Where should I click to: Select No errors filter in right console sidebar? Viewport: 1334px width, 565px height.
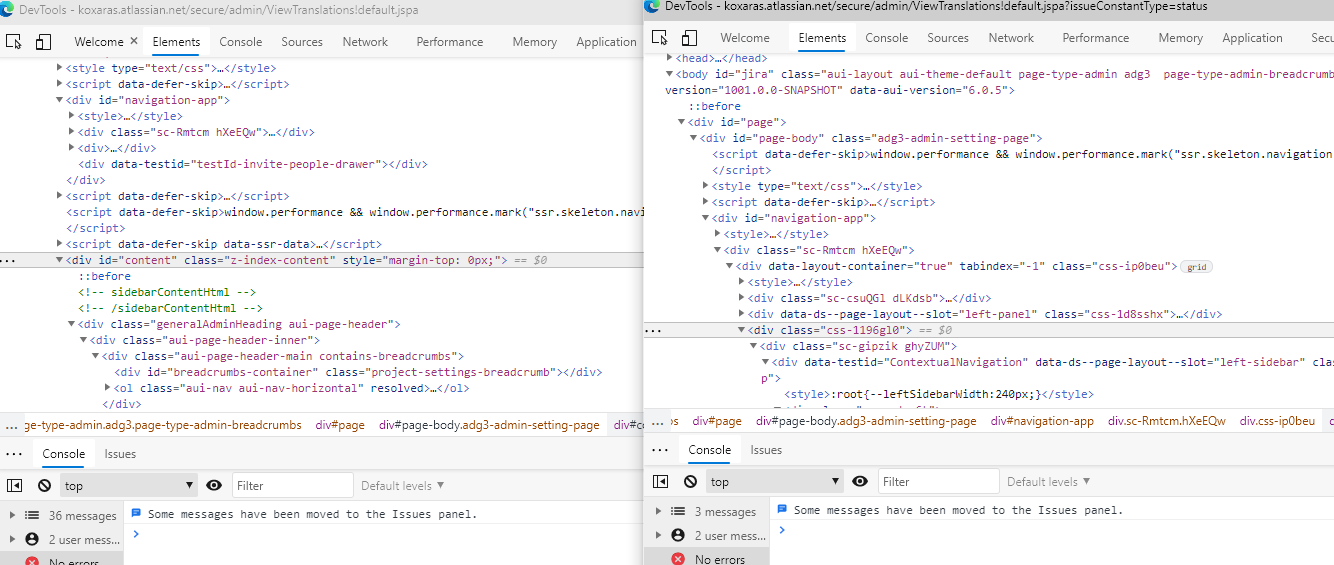pos(708,559)
